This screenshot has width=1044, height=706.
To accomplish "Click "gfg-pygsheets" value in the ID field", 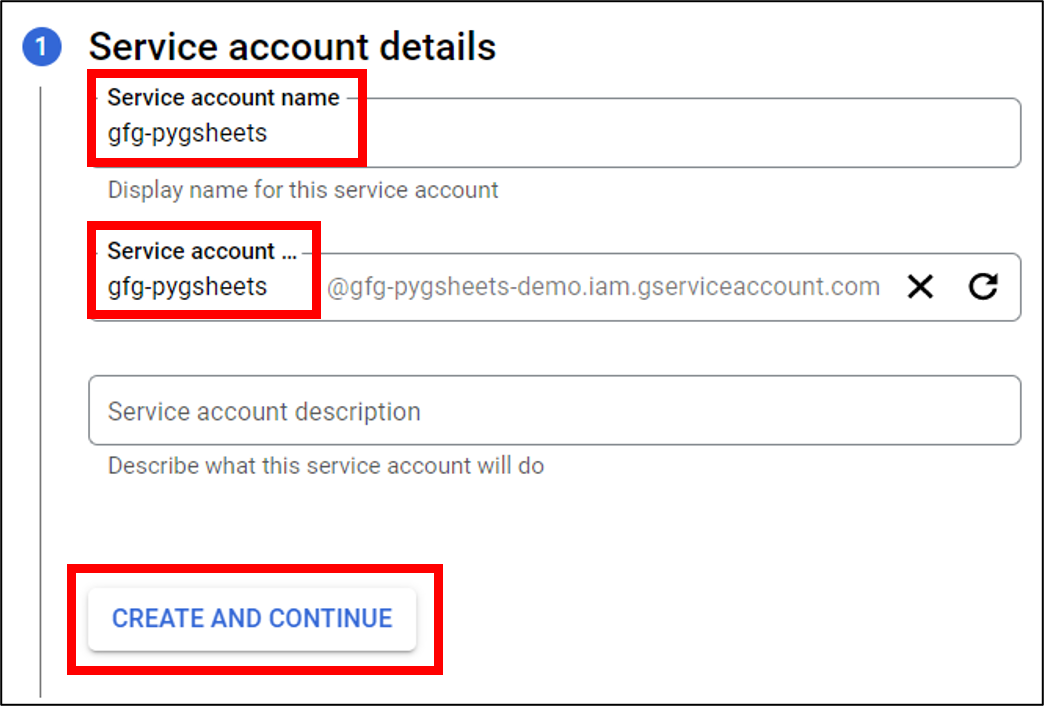I will (187, 287).
